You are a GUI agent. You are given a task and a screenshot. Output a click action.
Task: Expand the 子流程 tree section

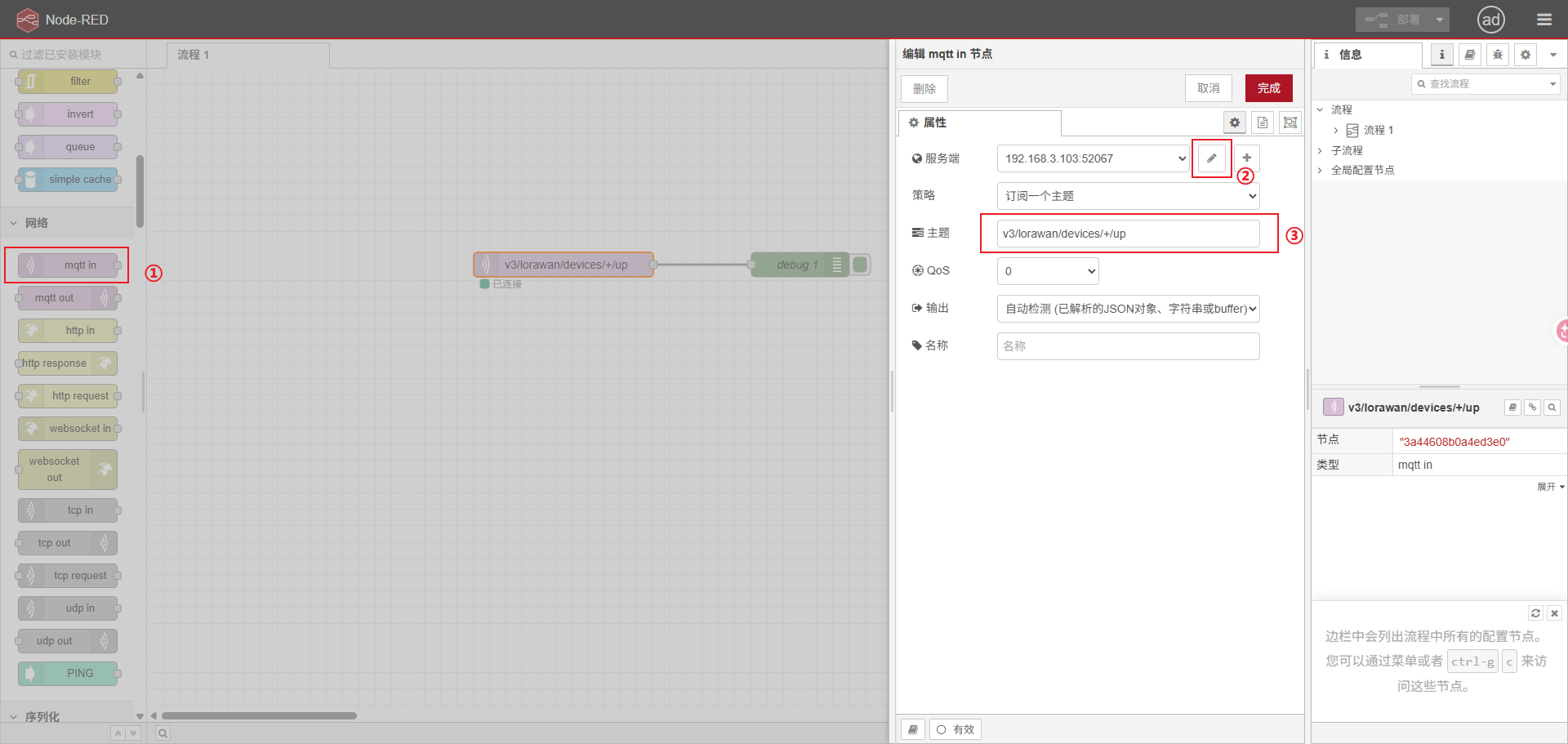(1321, 150)
